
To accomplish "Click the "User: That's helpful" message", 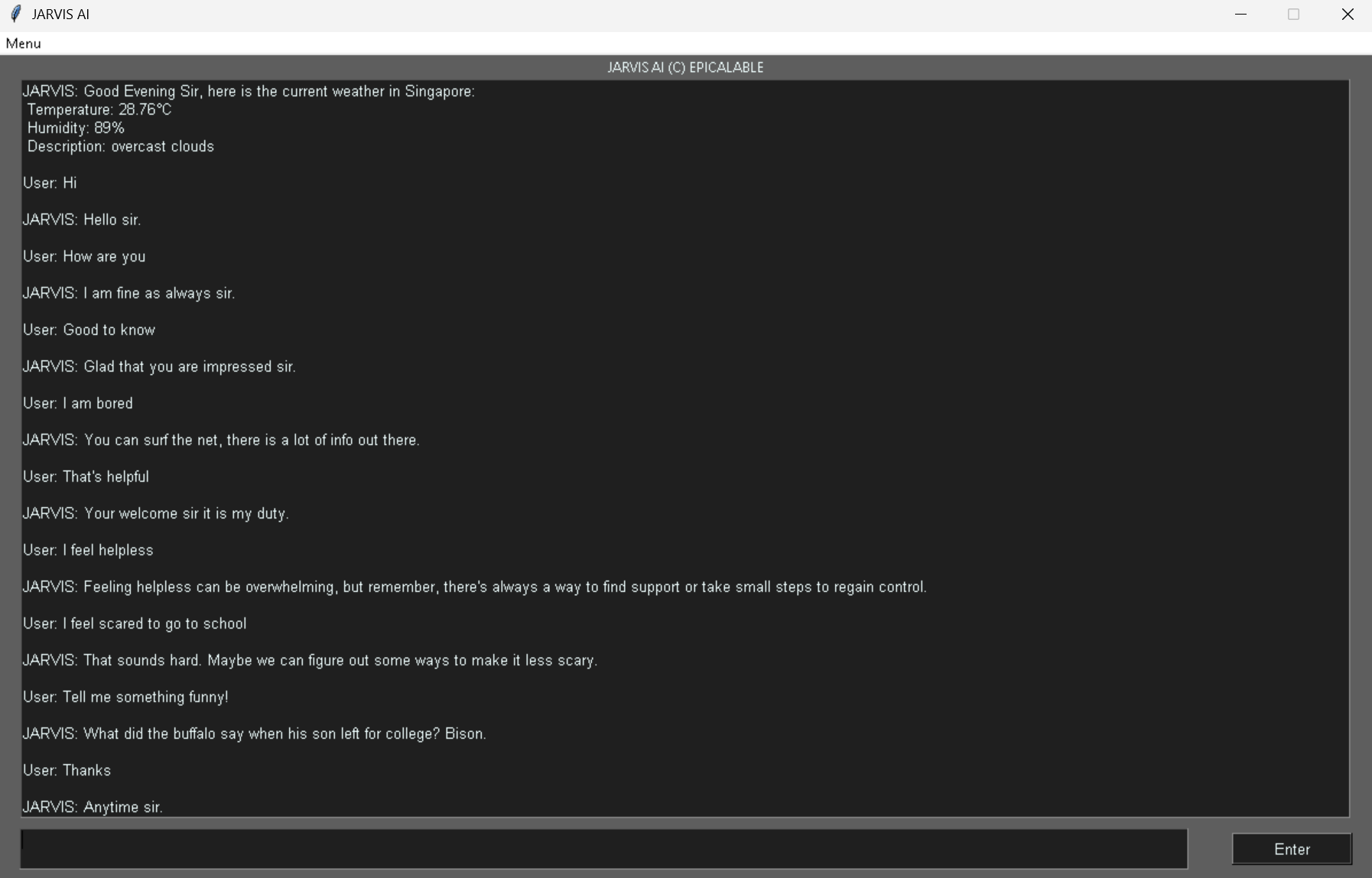I will click(86, 477).
